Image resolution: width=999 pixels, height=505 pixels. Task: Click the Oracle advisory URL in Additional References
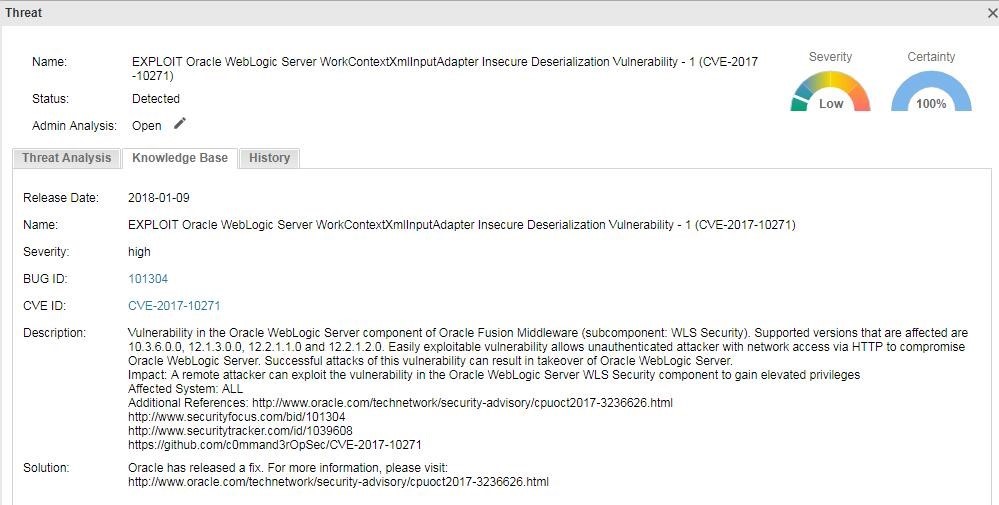coord(462,402)
